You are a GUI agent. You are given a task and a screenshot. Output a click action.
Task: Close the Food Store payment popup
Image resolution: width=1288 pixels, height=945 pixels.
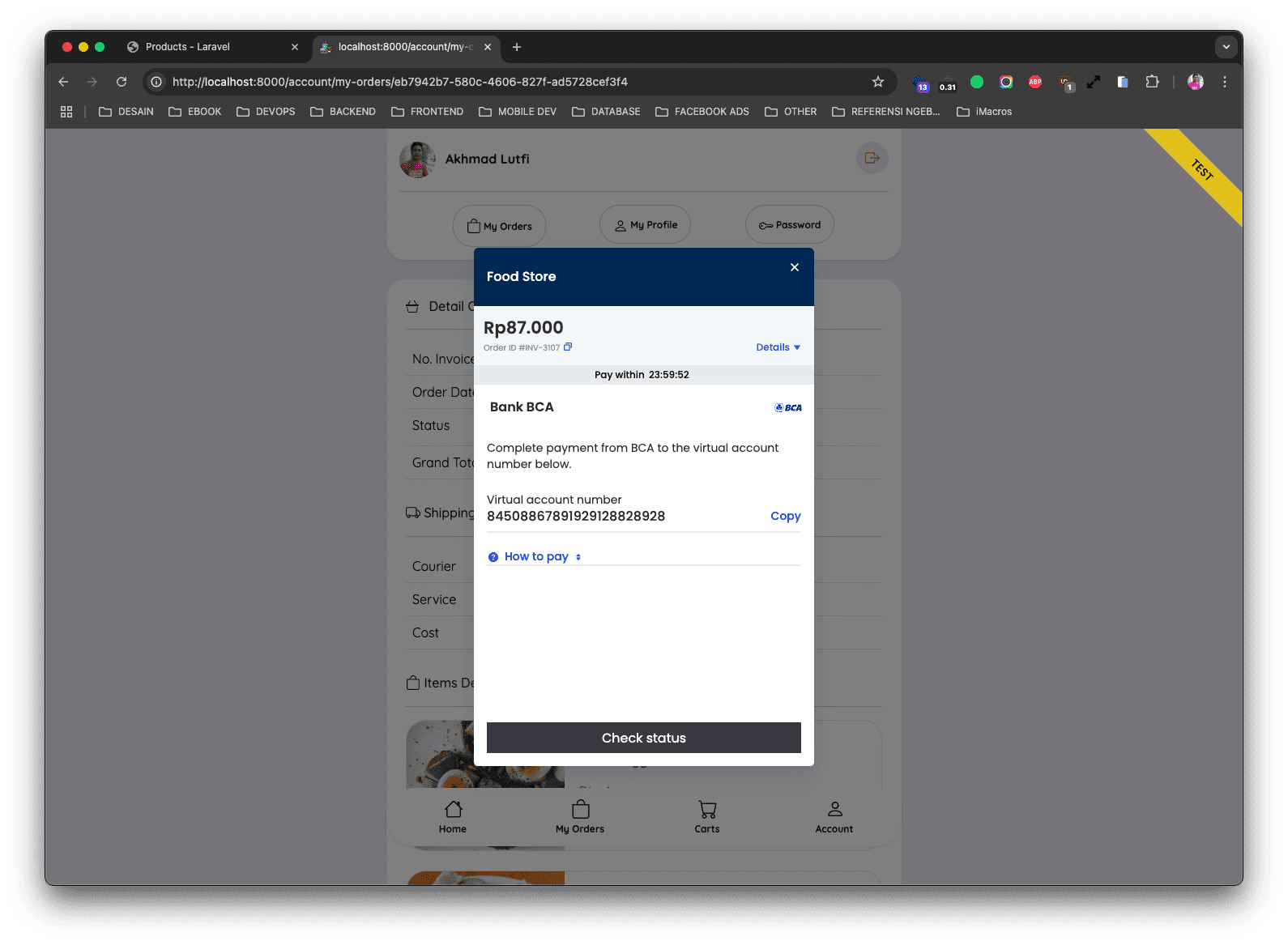click(794, 267)
